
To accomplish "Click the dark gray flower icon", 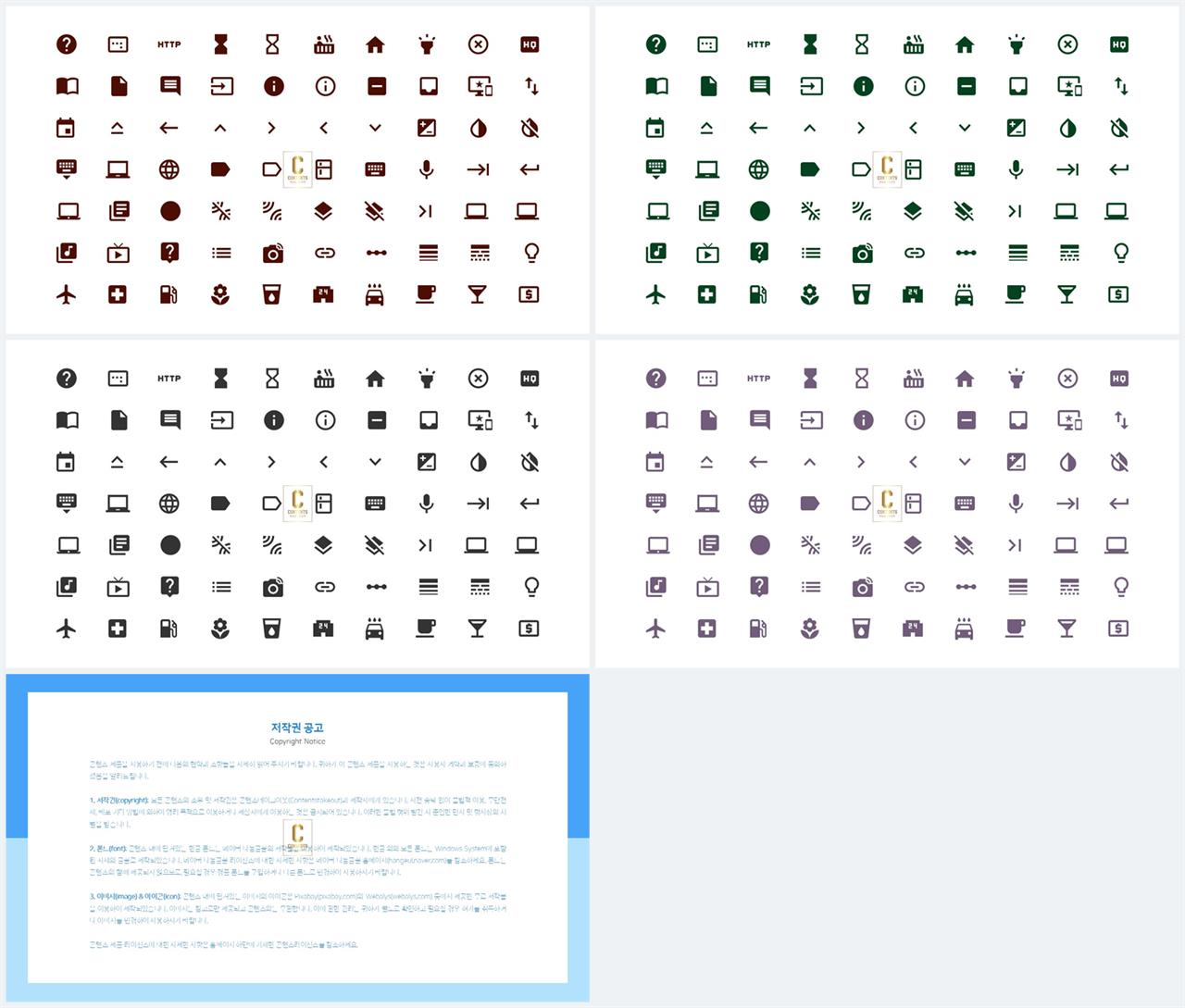I will (x=220, y=628).
